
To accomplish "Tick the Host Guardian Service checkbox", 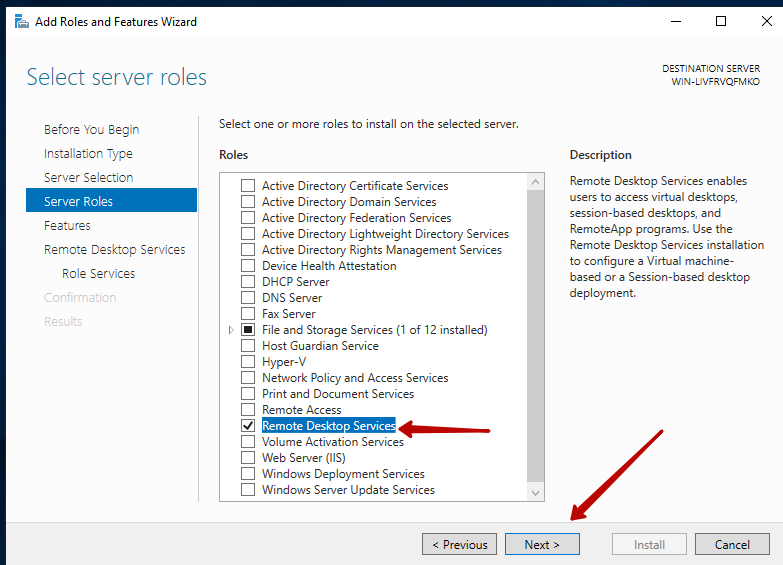I will [x=248, y=346].
